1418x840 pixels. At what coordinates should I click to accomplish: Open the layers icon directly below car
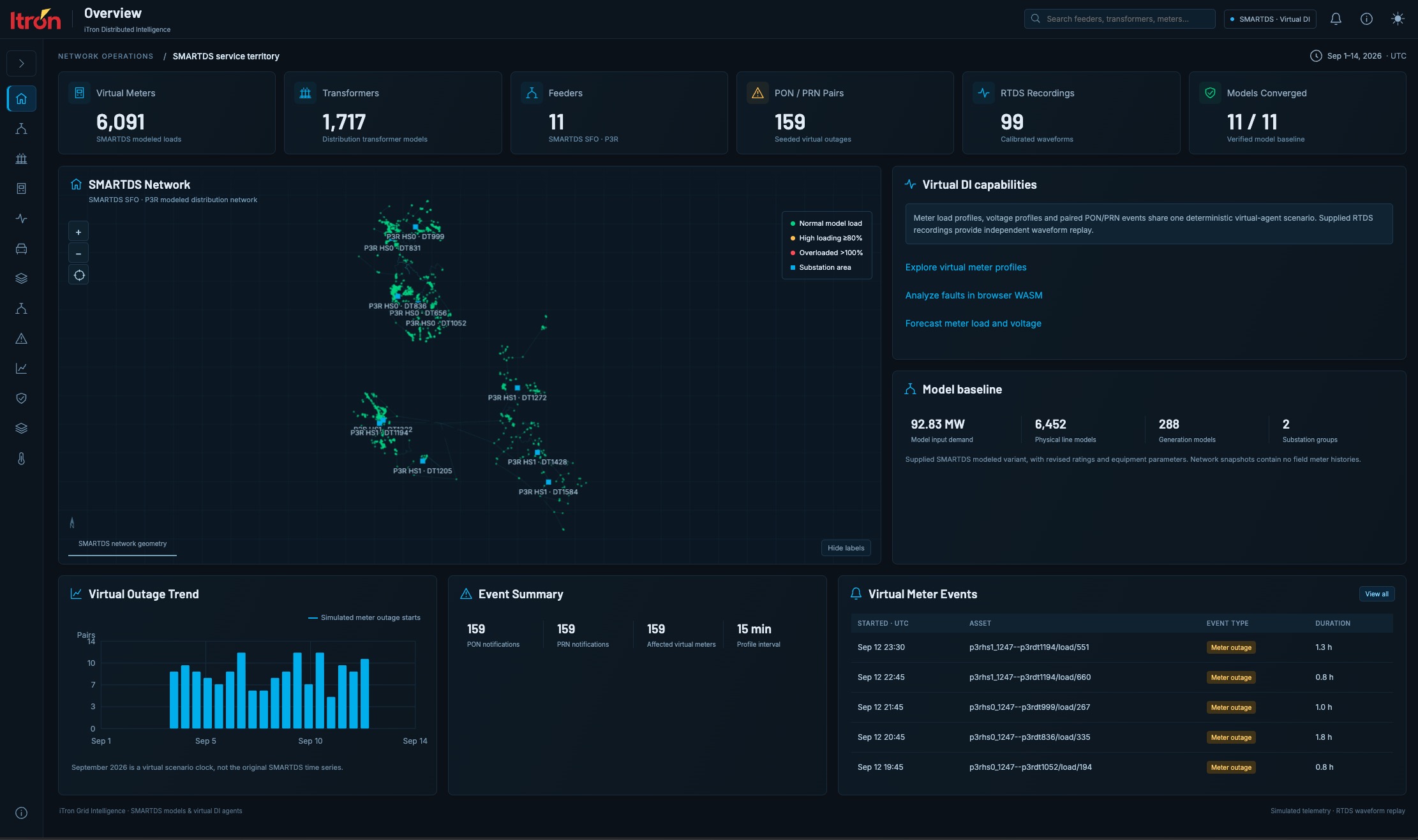(x=21, y=279)
